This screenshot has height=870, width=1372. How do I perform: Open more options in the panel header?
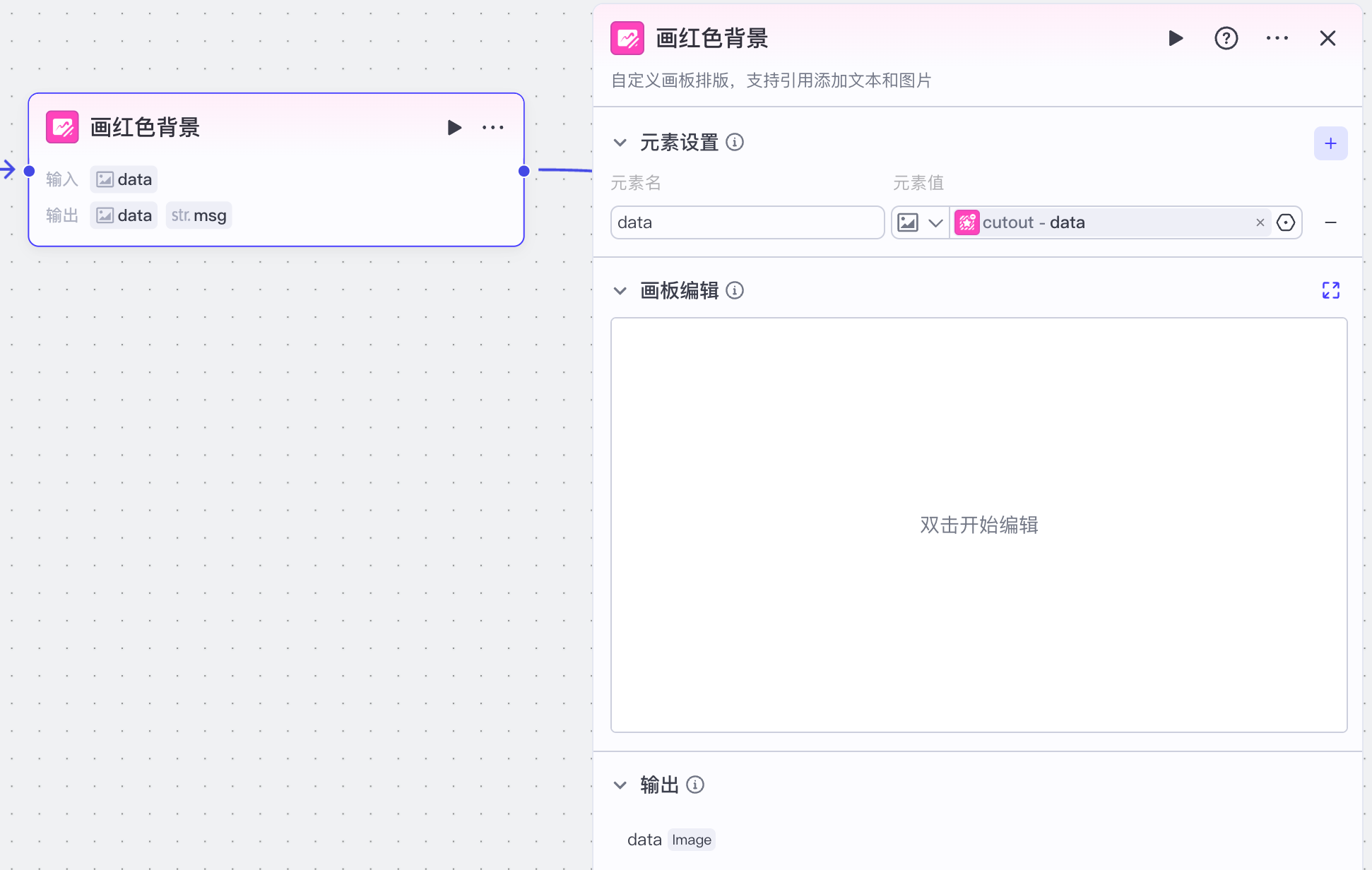pyautogui.click(x=1277, y=38)
